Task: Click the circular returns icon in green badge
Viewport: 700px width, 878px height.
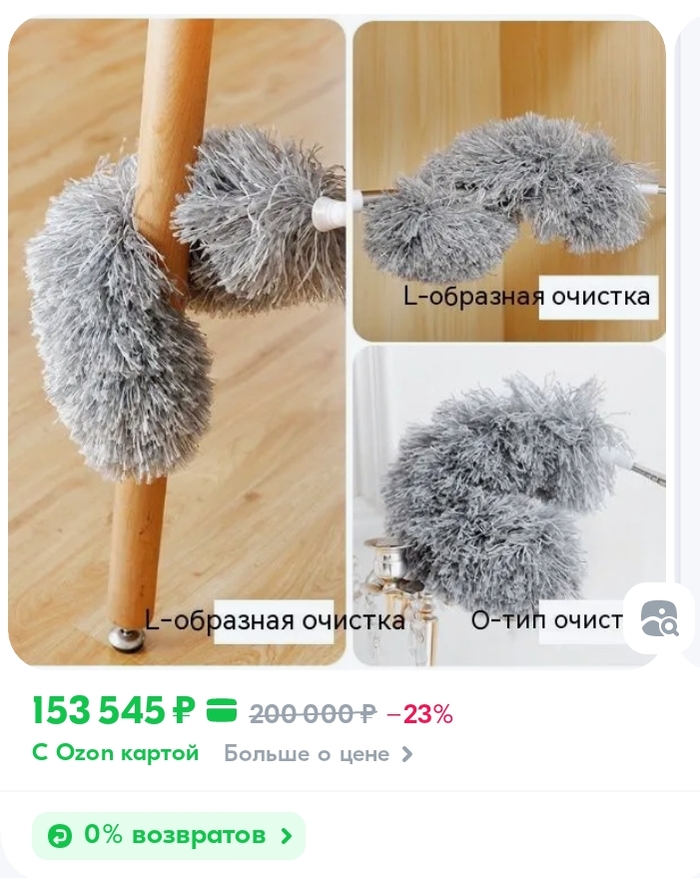Action: [x=59, y=837]
